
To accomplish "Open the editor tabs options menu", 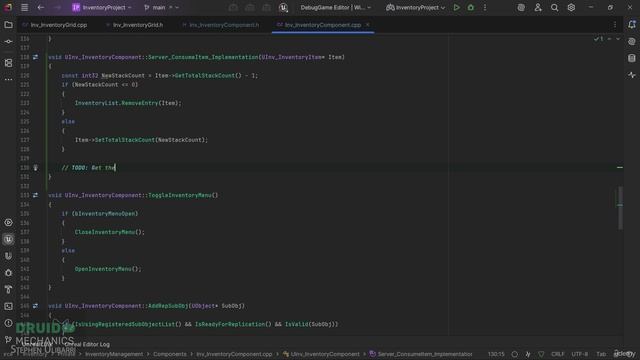I will [x=615, y=25].
